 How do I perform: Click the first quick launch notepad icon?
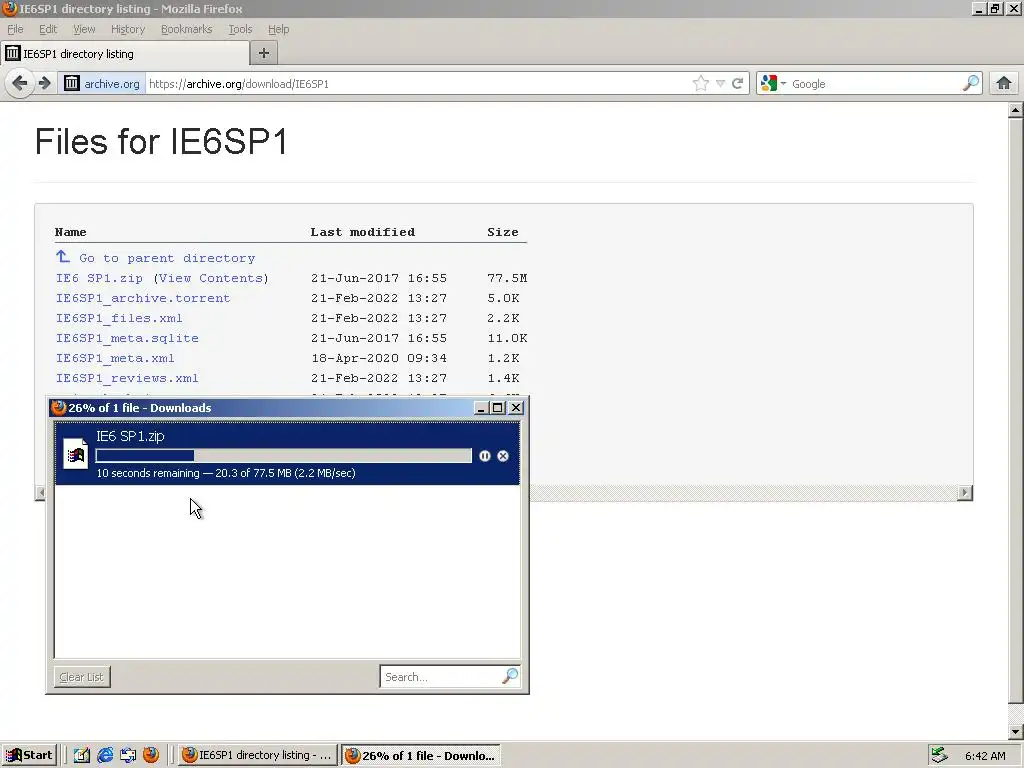pos(82,756)
